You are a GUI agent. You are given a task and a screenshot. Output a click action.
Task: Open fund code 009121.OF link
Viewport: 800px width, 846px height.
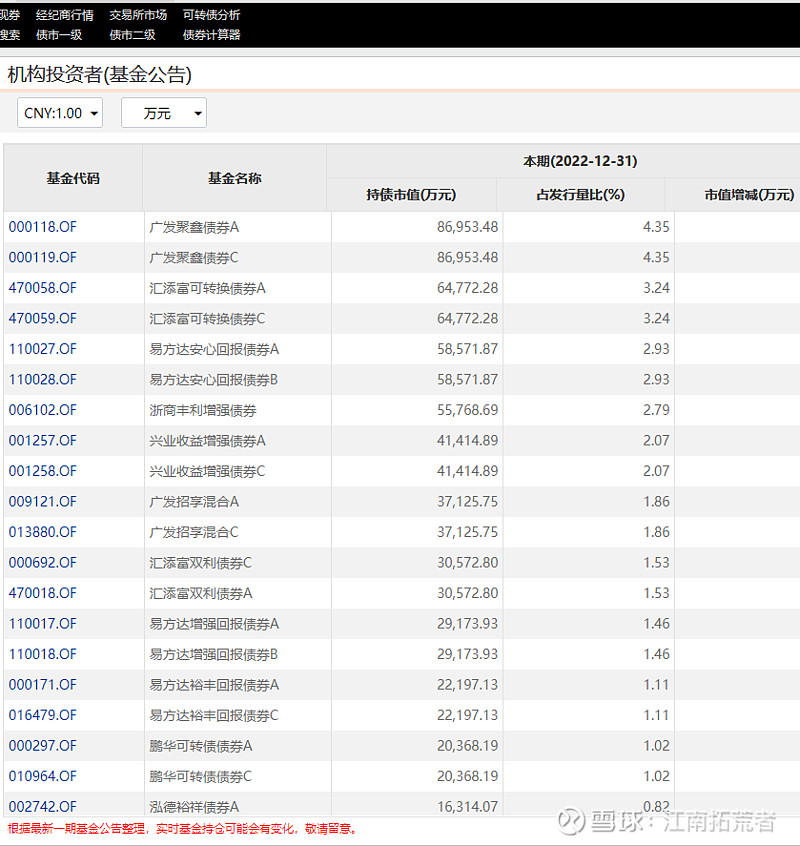43,501
